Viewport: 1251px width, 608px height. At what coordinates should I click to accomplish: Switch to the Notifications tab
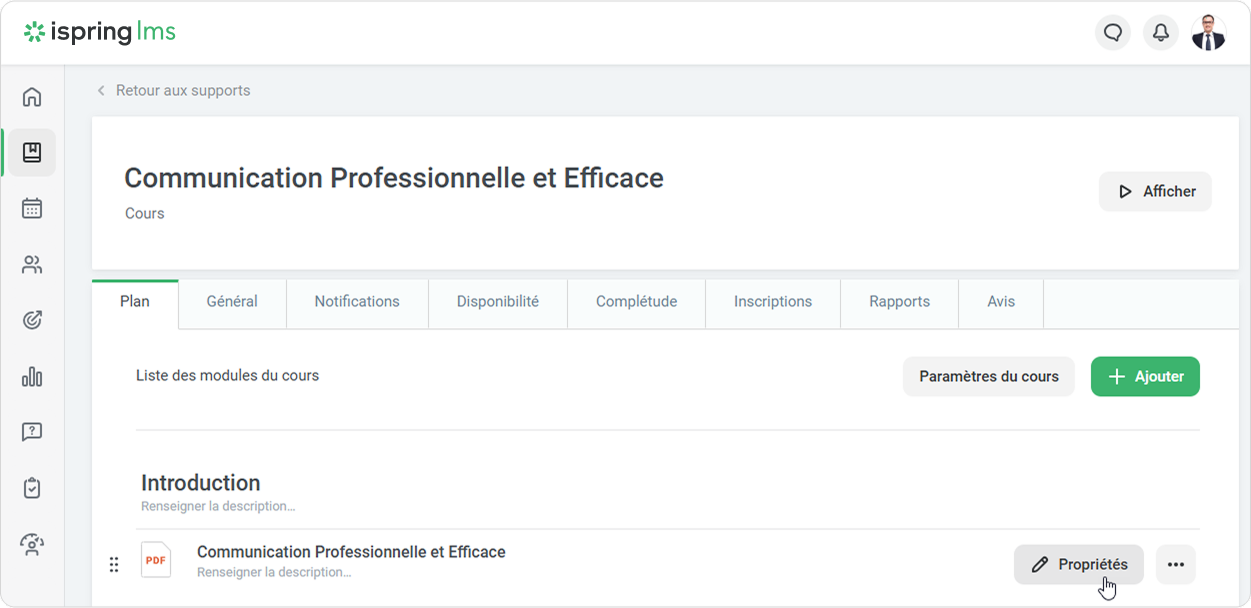pos(357,302)
